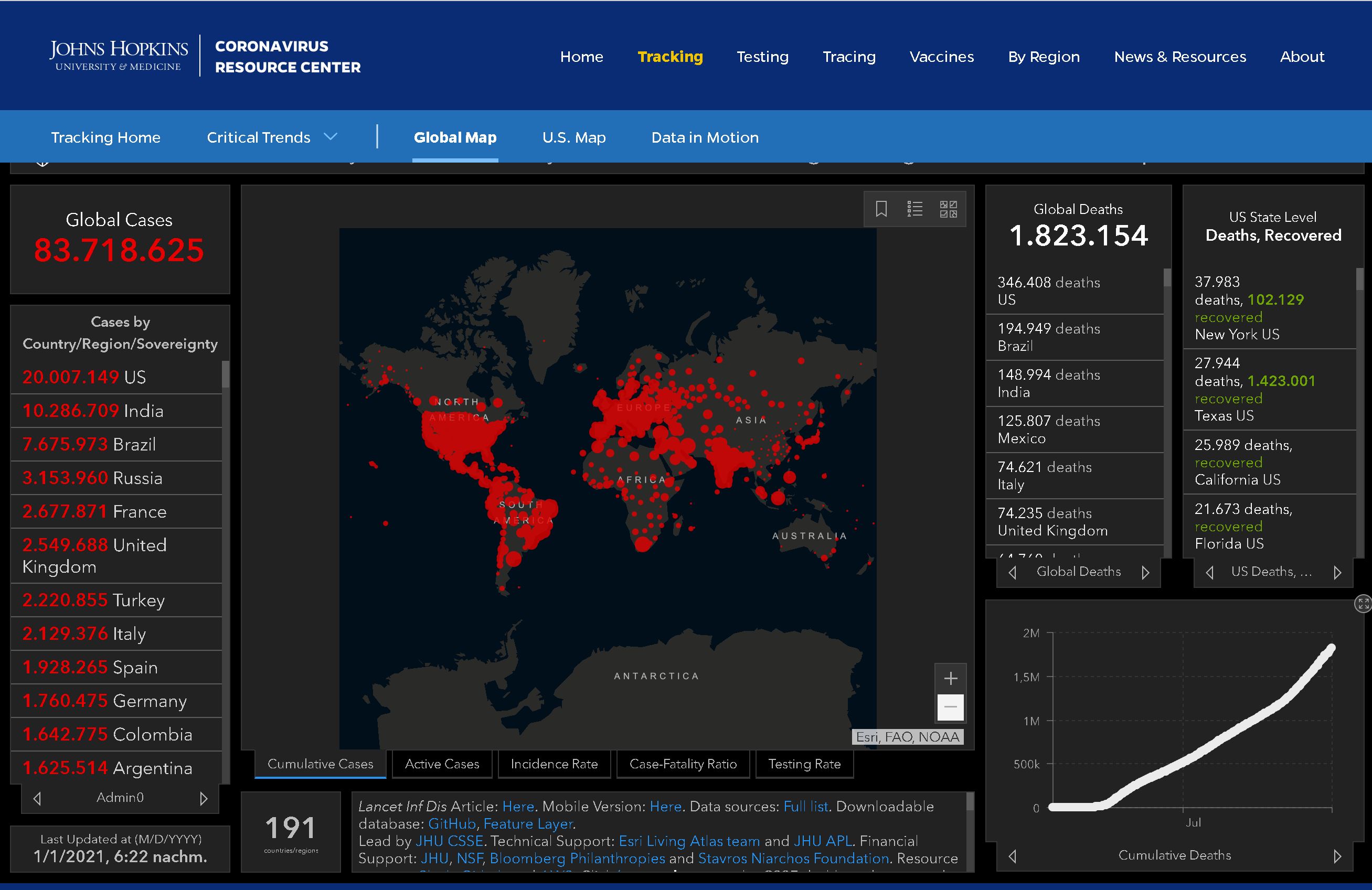The height and width of the screenshot is (890, 1372).
Task: Select the Testing Rate map tab
Action: click(804, 764)
